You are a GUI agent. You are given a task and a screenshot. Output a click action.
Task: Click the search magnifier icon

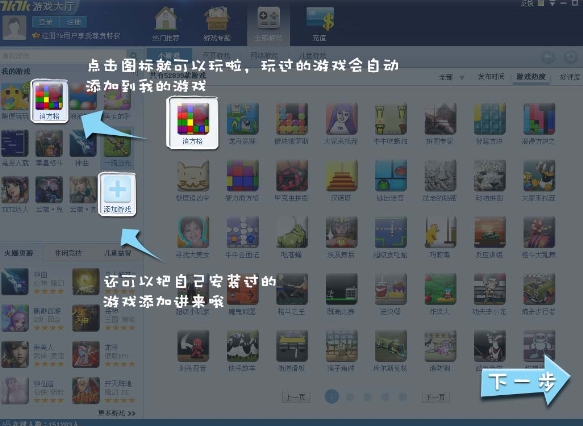133,56
